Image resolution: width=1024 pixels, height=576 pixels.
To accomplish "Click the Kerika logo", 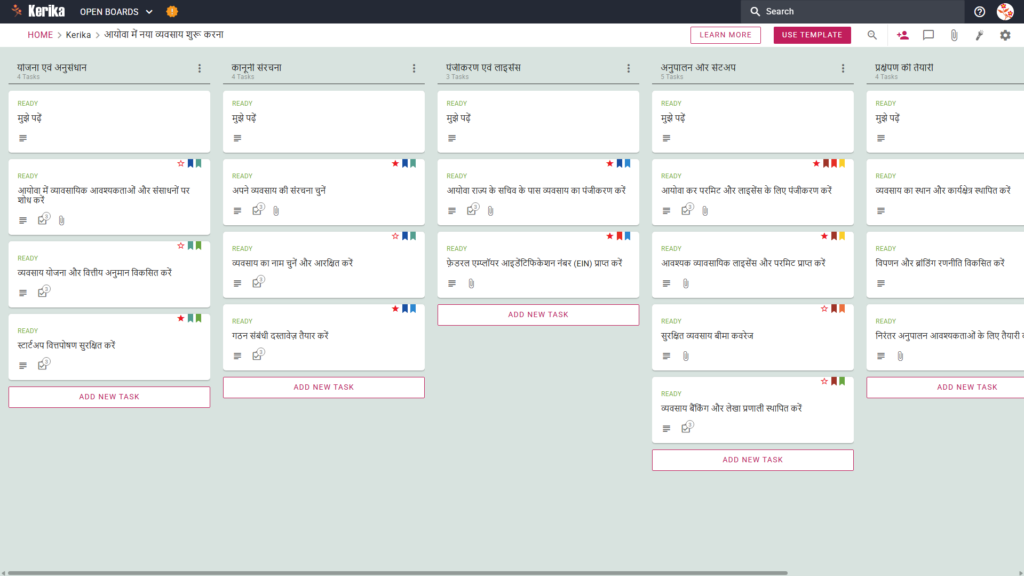I will pyautogui.click(x=38, y=11).
